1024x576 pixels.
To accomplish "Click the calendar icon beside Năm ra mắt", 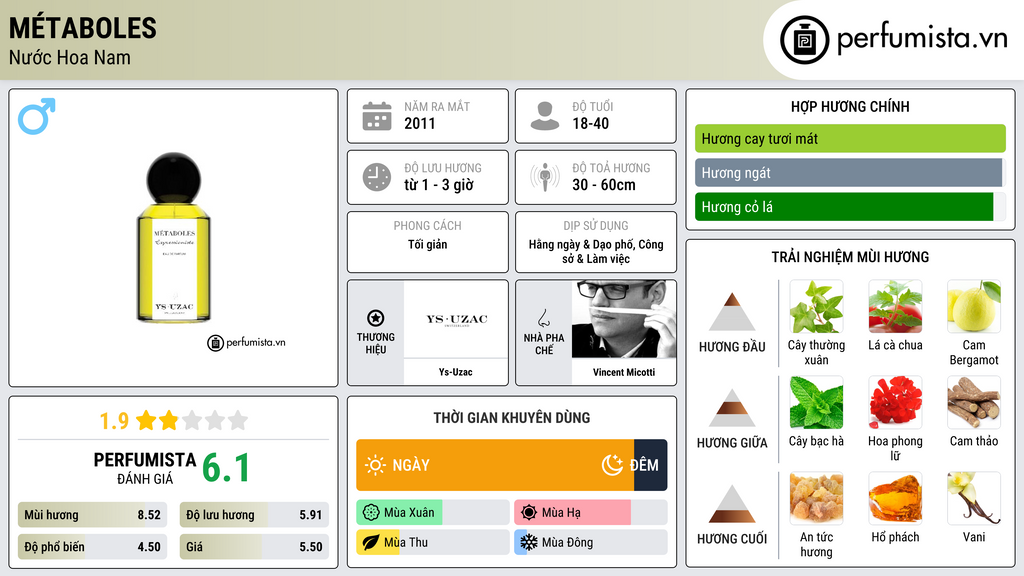I will [x=377, y=116].
